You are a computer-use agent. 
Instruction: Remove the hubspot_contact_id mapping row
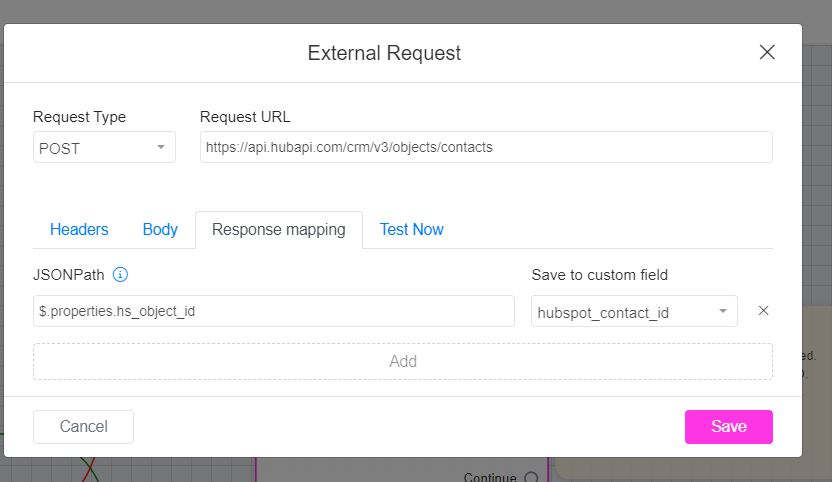point(763,311)
